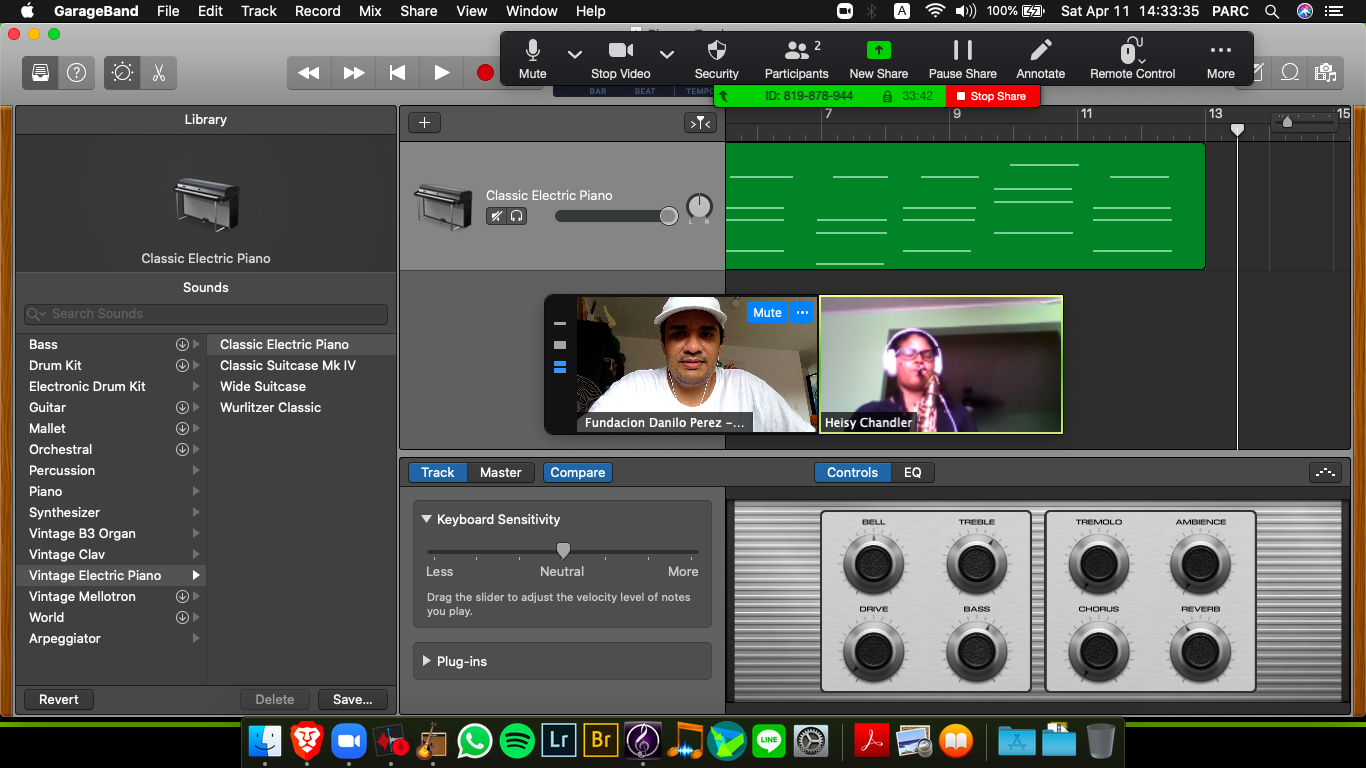
Task: Select the Wurlitzer Classic patch
Action: (x=271, y=407)
